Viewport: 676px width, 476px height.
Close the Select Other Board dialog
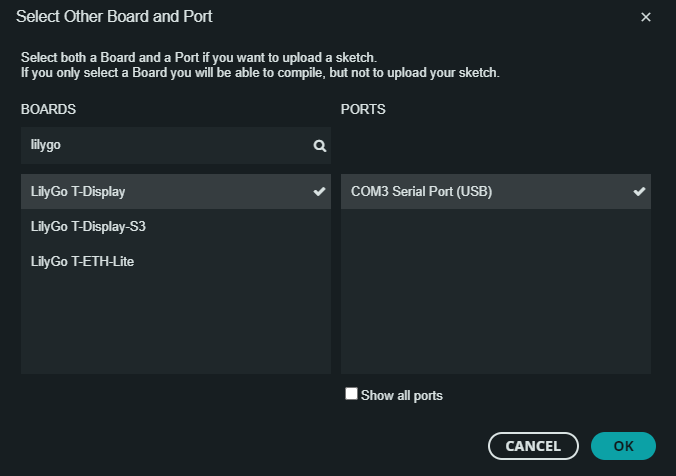(645, 17)
